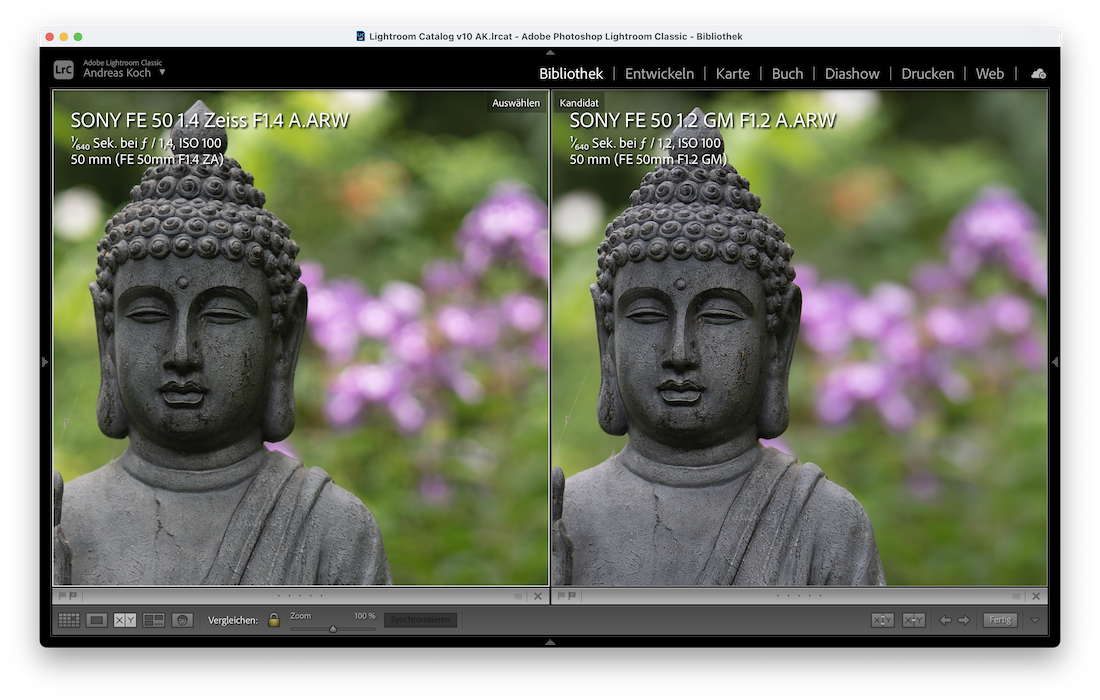Flag the right candidate photo as picked

(x=560, y=596)
